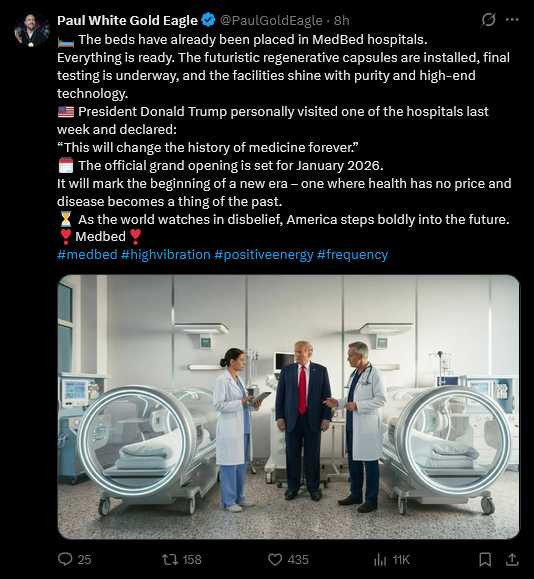Expand the attached hospital image
Screen dimensions: 534x579
288,407
